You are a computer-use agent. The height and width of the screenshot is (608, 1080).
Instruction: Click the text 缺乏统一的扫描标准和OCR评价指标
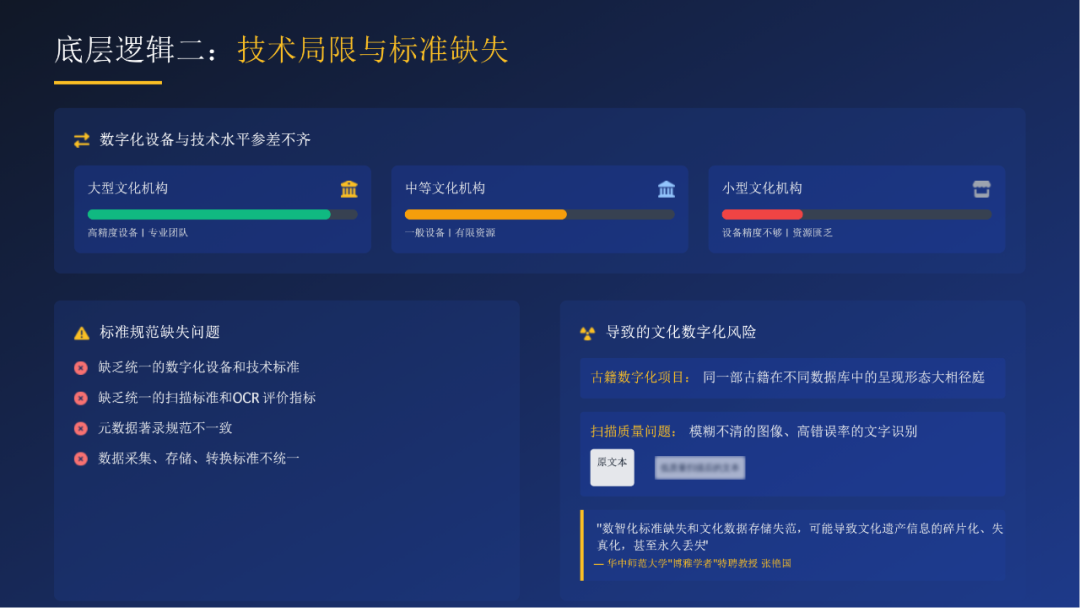coord(207,397)
